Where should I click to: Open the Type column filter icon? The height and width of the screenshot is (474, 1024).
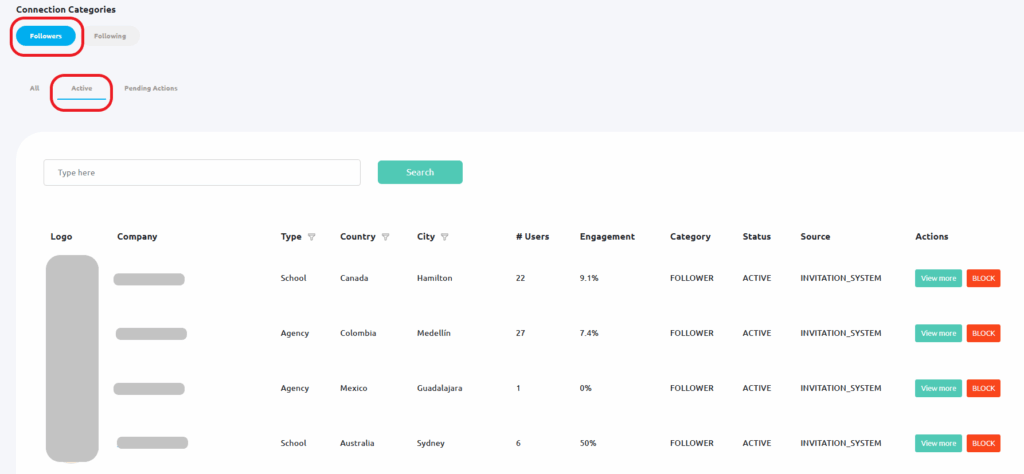click(312, 237)
